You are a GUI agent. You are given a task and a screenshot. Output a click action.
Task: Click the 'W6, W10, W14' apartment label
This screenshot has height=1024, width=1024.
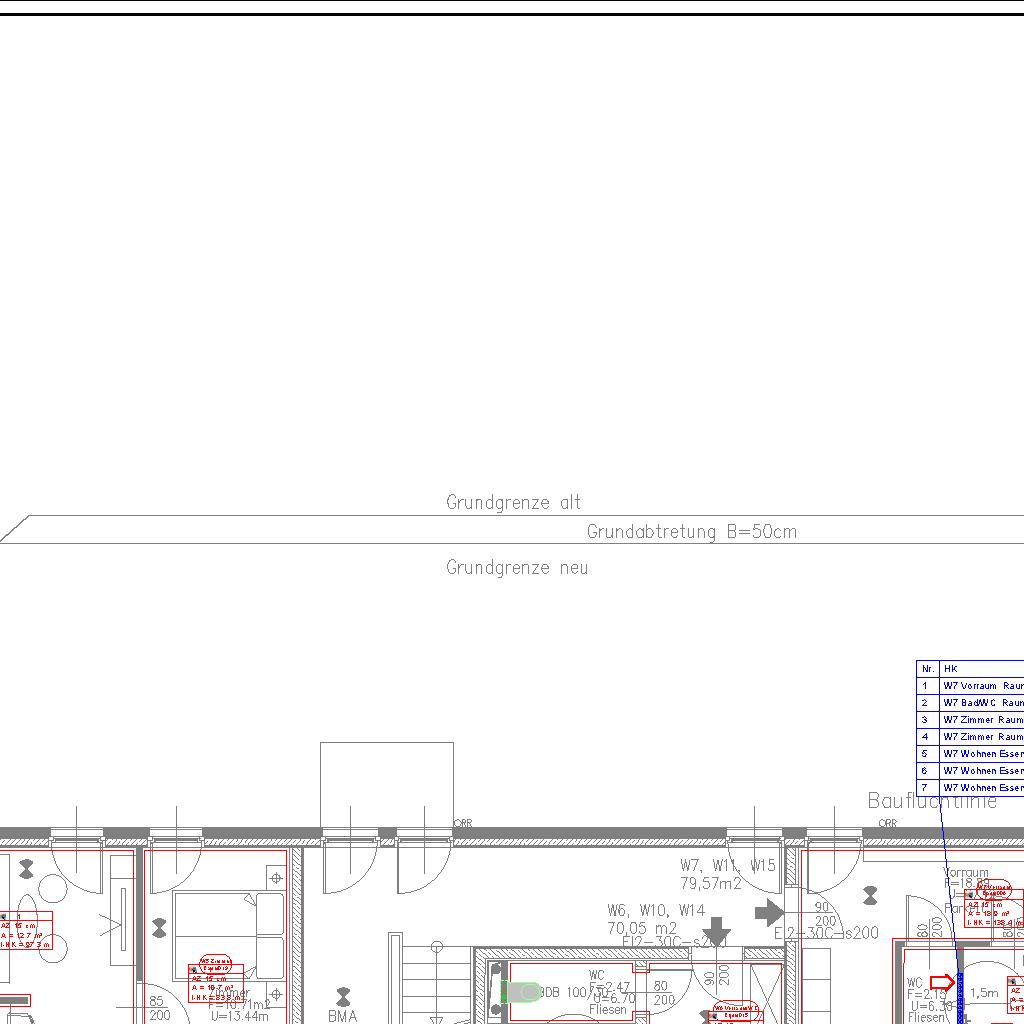click(655, 910)
